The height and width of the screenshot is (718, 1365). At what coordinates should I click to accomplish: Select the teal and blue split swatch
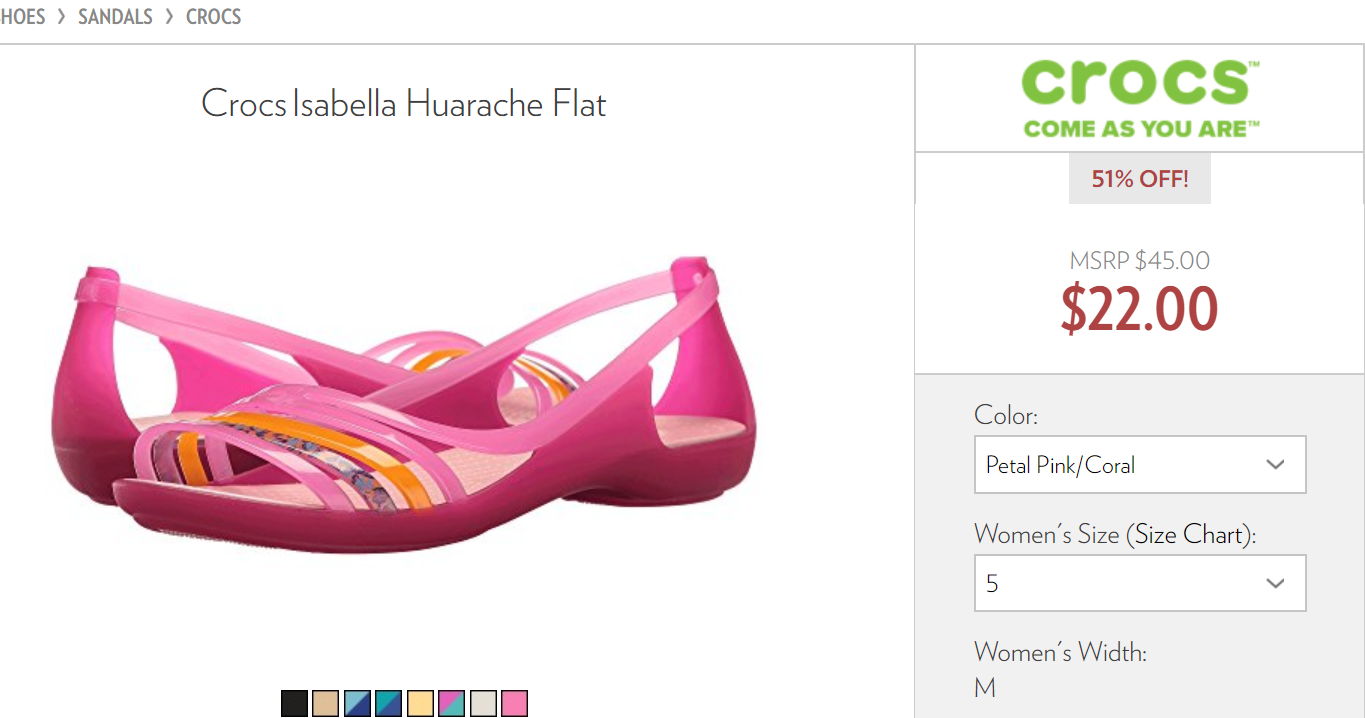point(388,704)
